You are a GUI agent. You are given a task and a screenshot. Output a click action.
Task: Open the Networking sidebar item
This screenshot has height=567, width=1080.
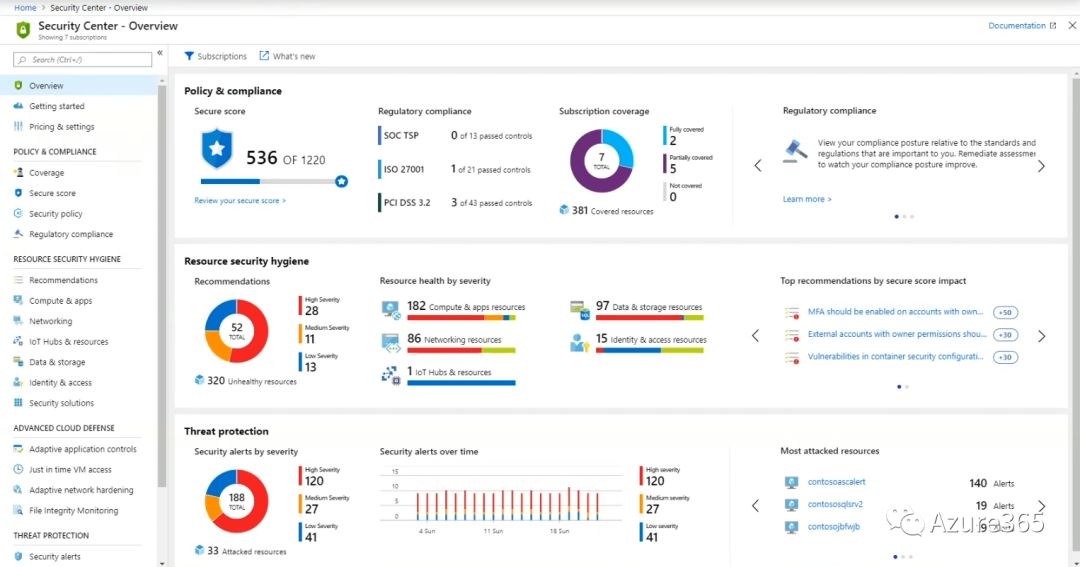tap(50, 321)
